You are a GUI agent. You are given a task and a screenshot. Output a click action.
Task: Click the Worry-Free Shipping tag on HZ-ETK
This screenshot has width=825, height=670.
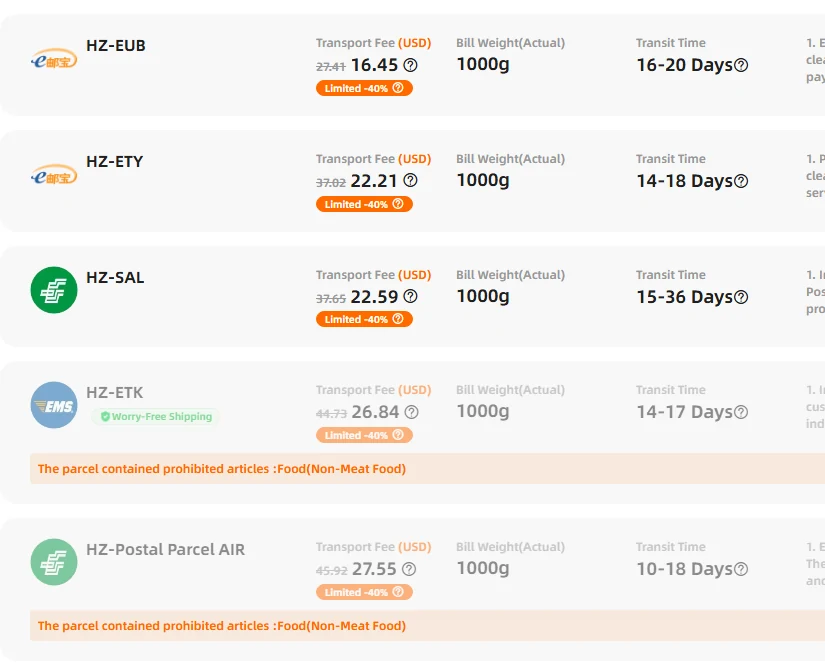click(156, 416)
